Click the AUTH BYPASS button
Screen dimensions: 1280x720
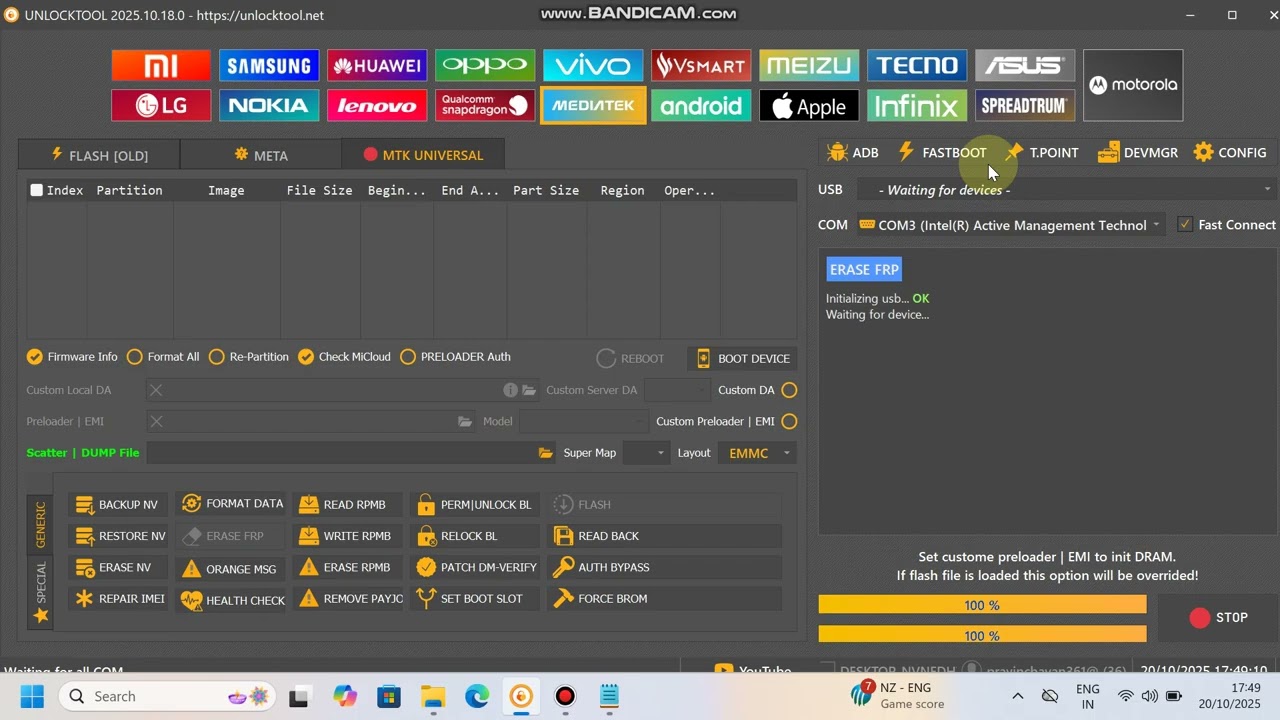(x=664, y=567)
